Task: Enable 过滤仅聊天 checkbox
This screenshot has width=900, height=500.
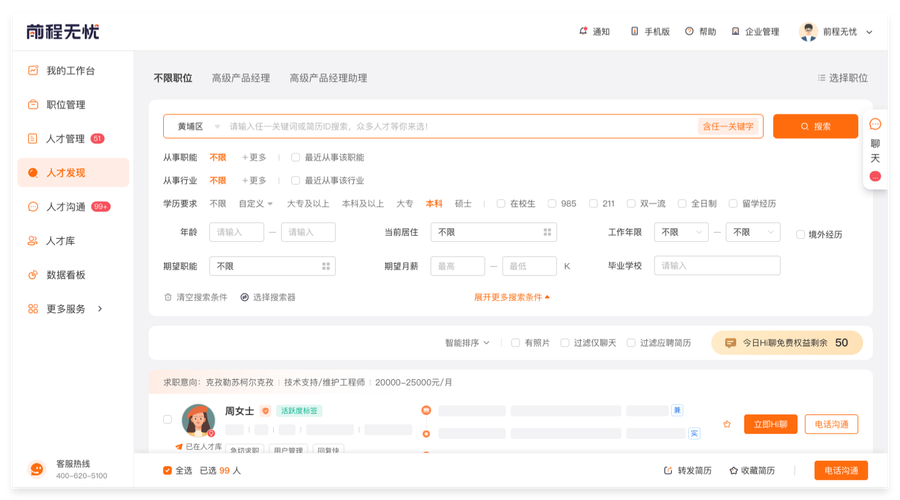Action: click(x=565, y=343)
